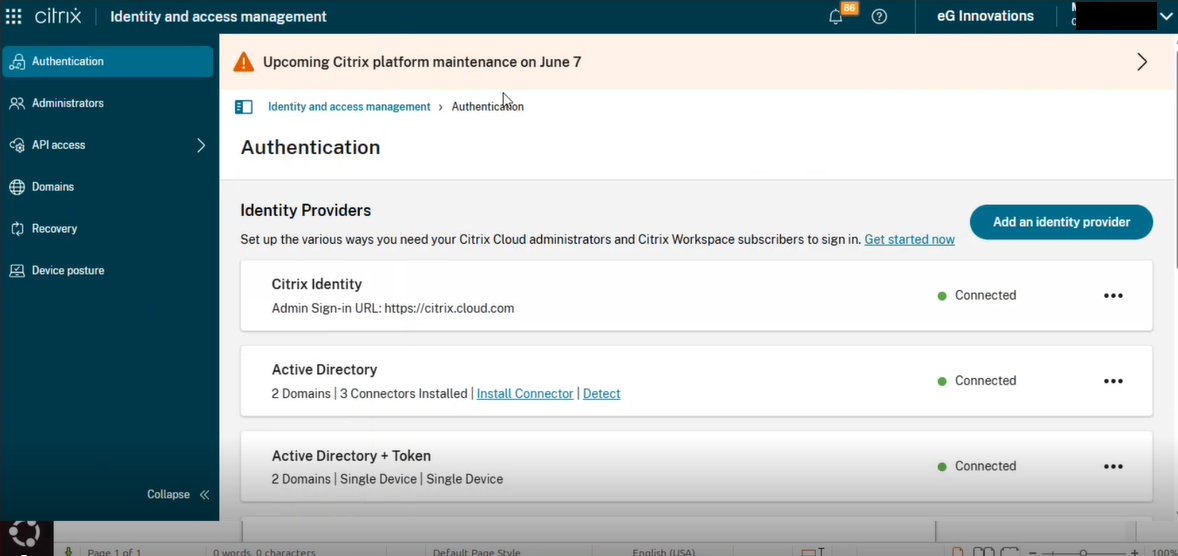Select Administrators in the sidebar
This screenshot has height=556, width=1178.
[x=67, y=103]
